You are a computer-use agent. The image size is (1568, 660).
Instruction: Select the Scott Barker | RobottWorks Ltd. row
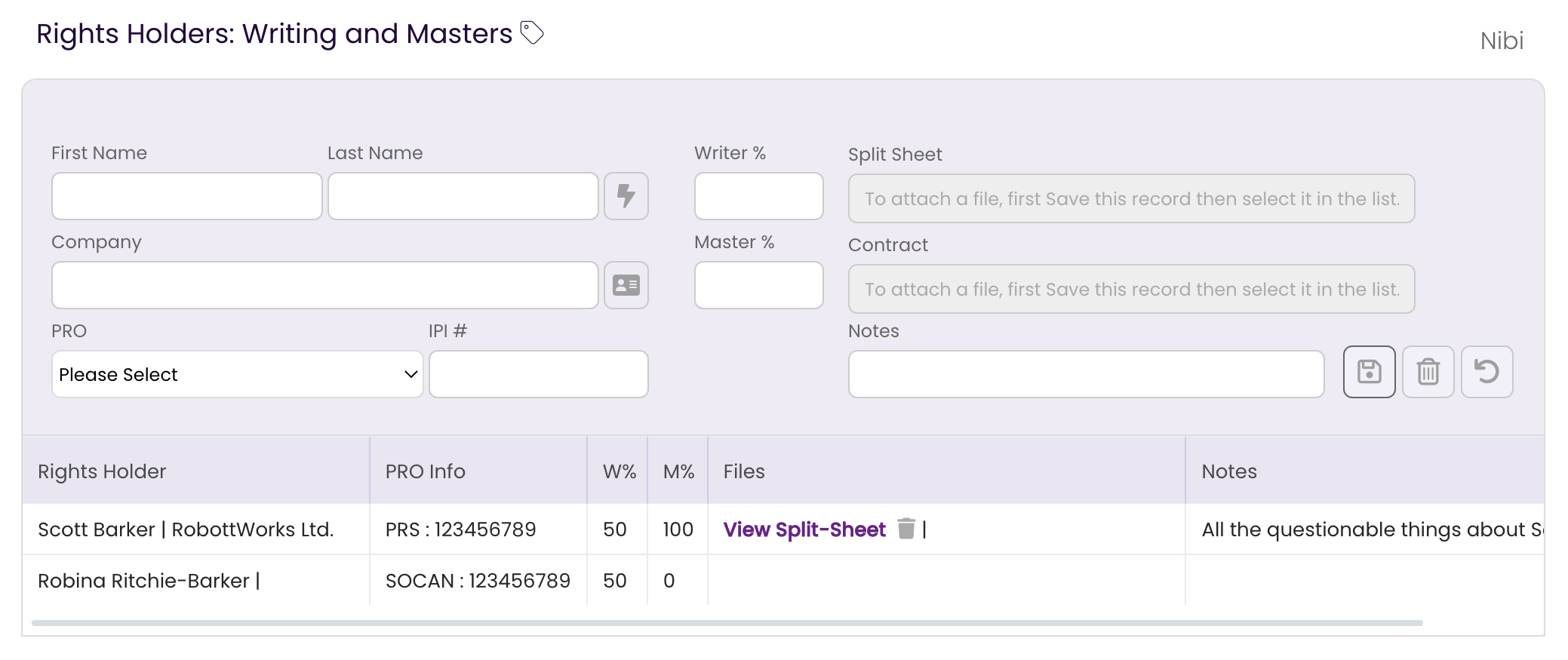point(783,530)
